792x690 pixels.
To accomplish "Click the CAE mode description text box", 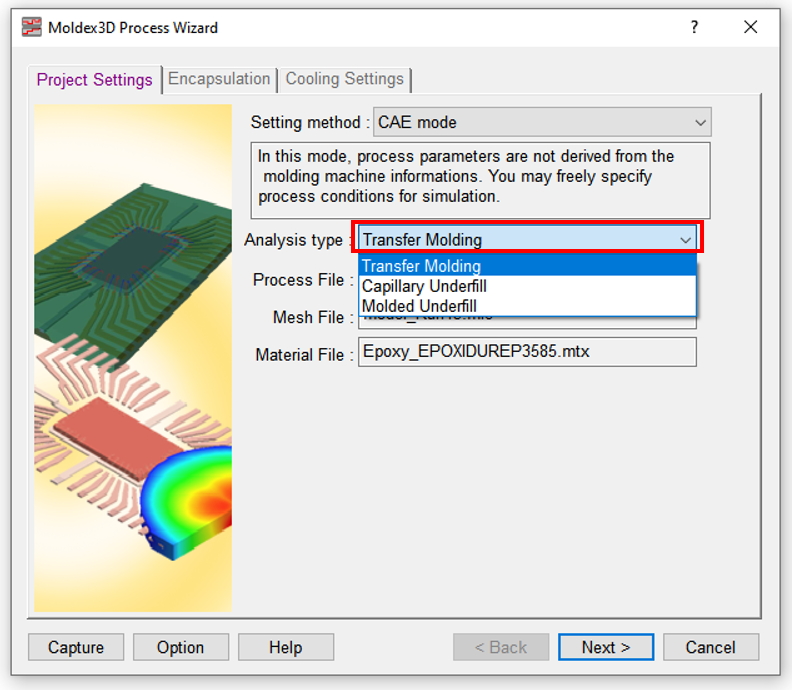I will click(x=480, y=180).
